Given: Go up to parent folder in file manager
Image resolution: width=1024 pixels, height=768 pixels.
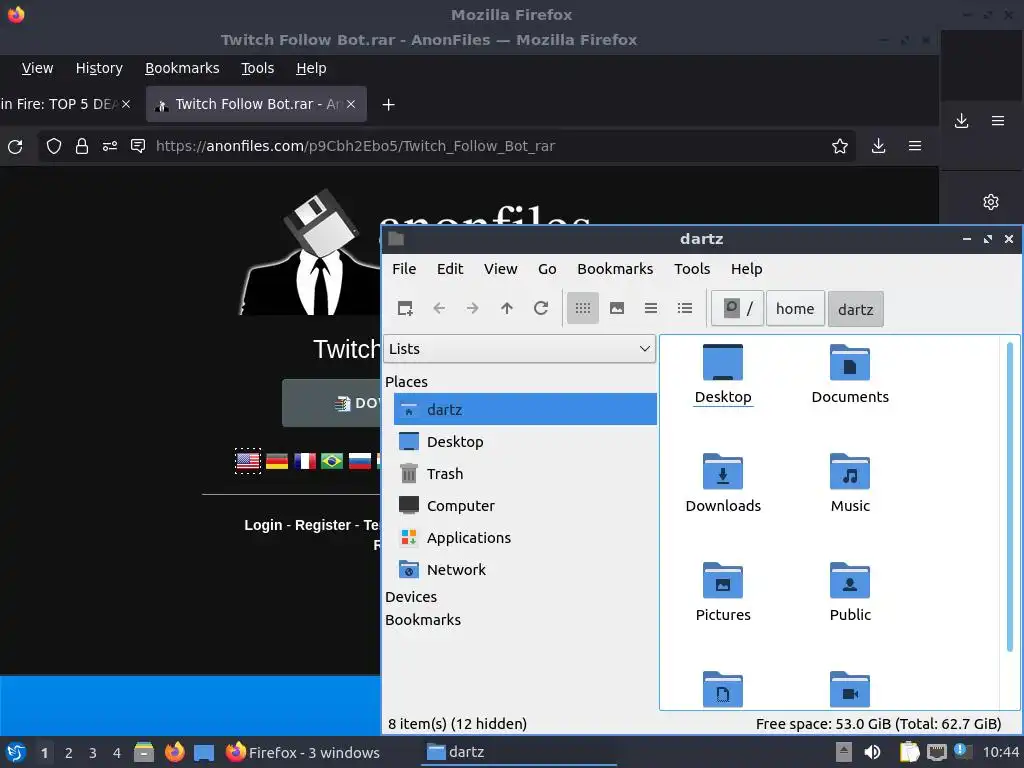Looking at the screenshot, I should coord(507,308).
